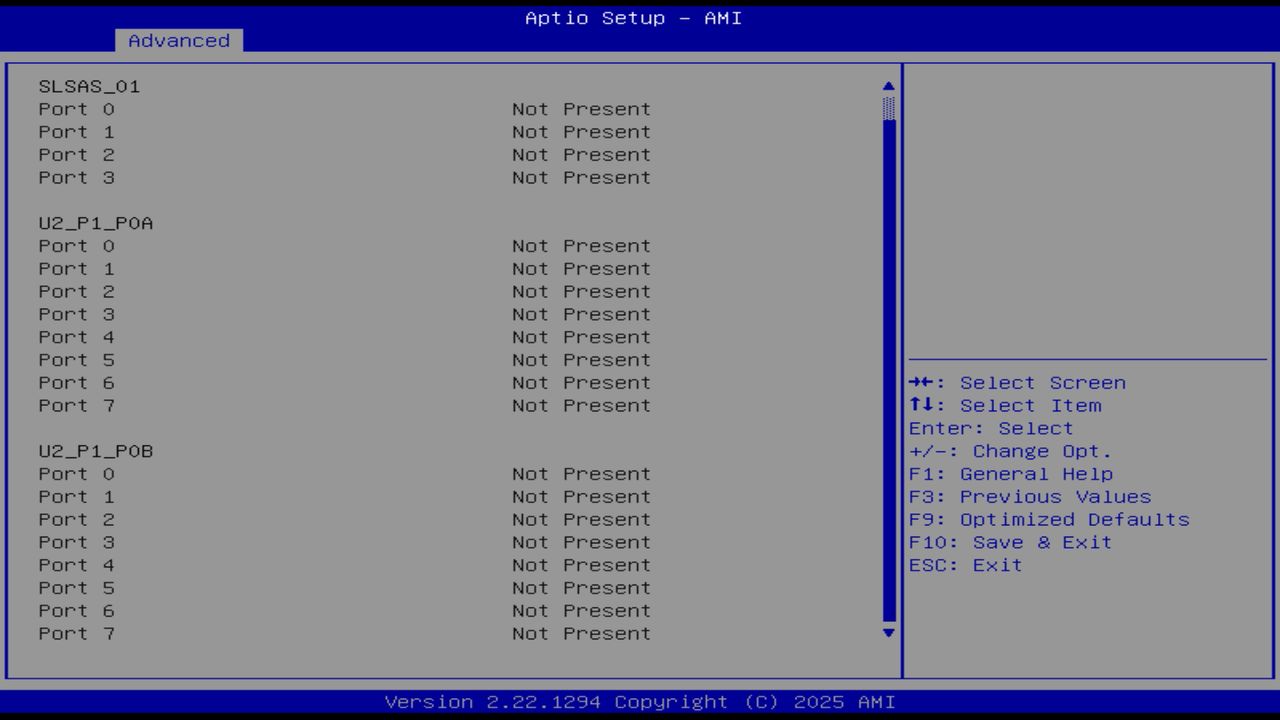Select Port 6 under U2_P1_P0B
Image resolution: width=1280 pixels, height=720 pixels.
(x=75, y=610)
